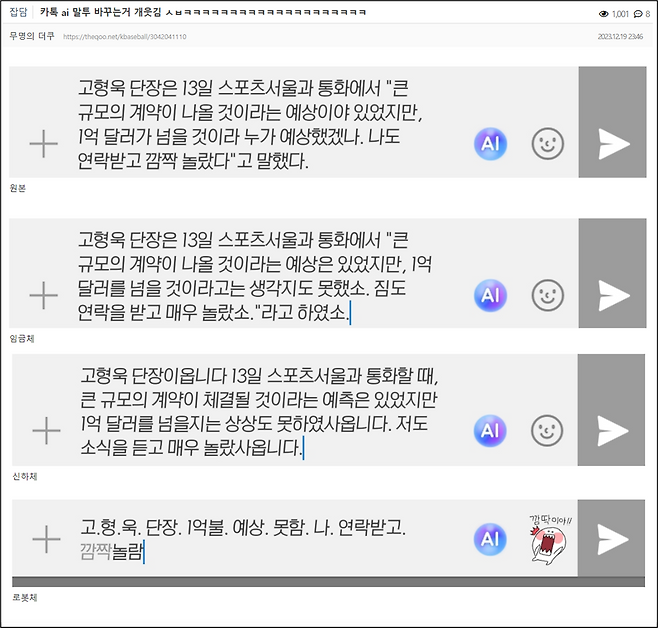
Task: Open the 잡담 category tab
Action: coord(19,14)
